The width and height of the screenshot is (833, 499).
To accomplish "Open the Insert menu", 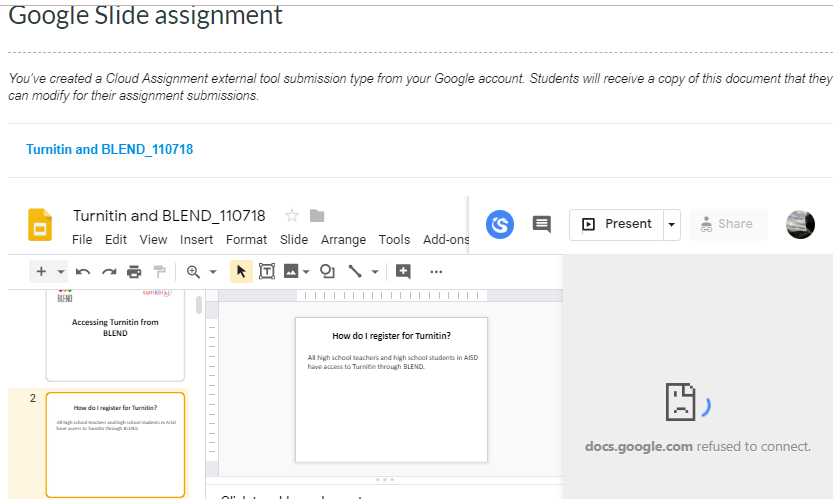I will [196, 240].
